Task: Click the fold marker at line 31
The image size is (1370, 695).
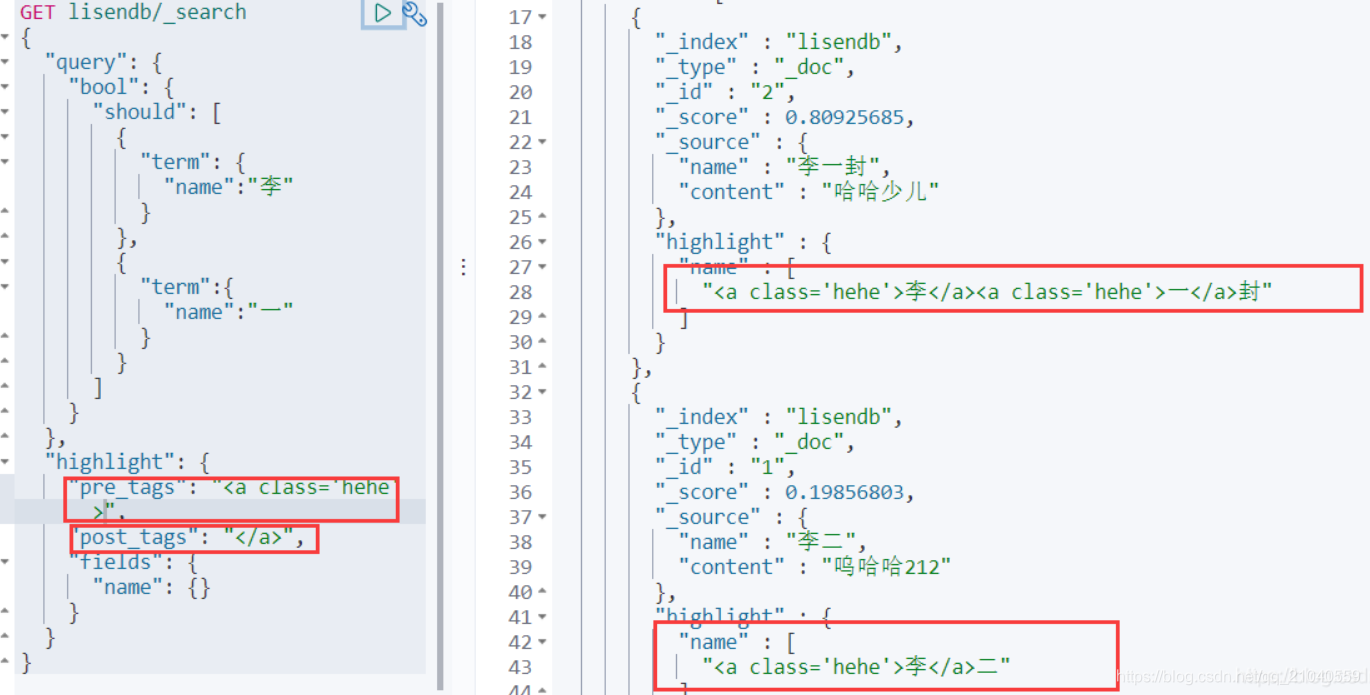Action: 542,367
